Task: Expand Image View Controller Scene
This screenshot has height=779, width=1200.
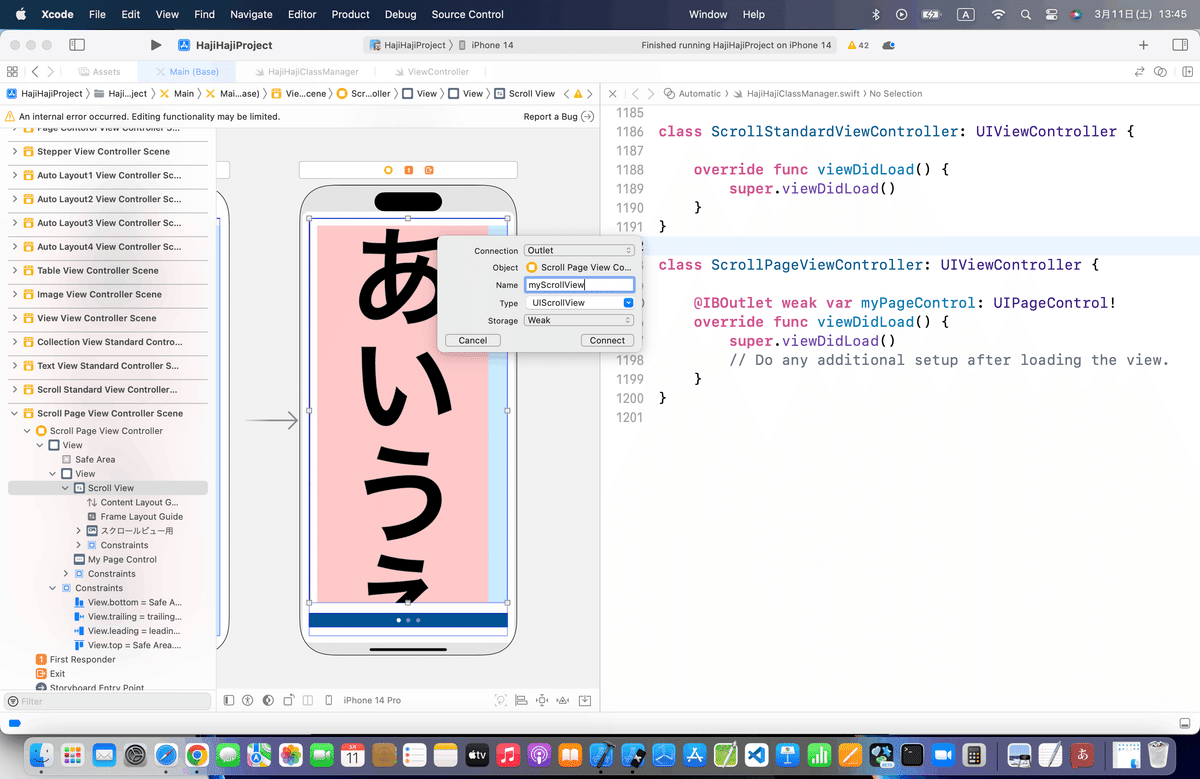Action: click(x=15, y=295)
